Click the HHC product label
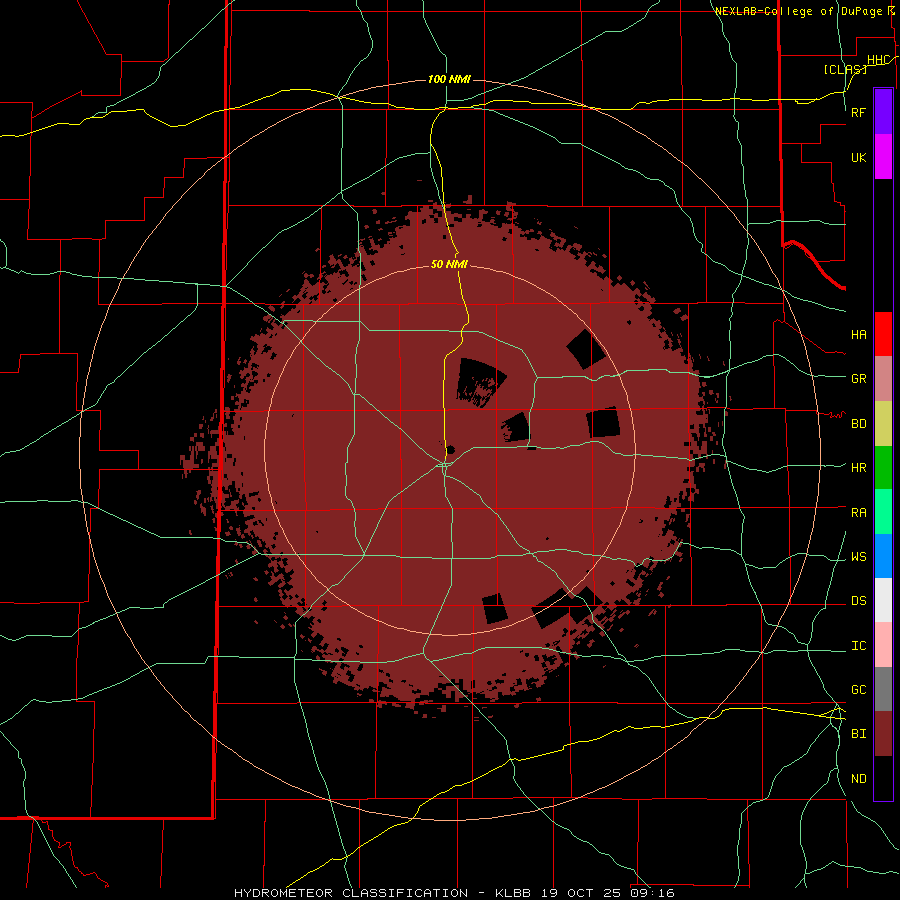900x900 pixels. 878,60
